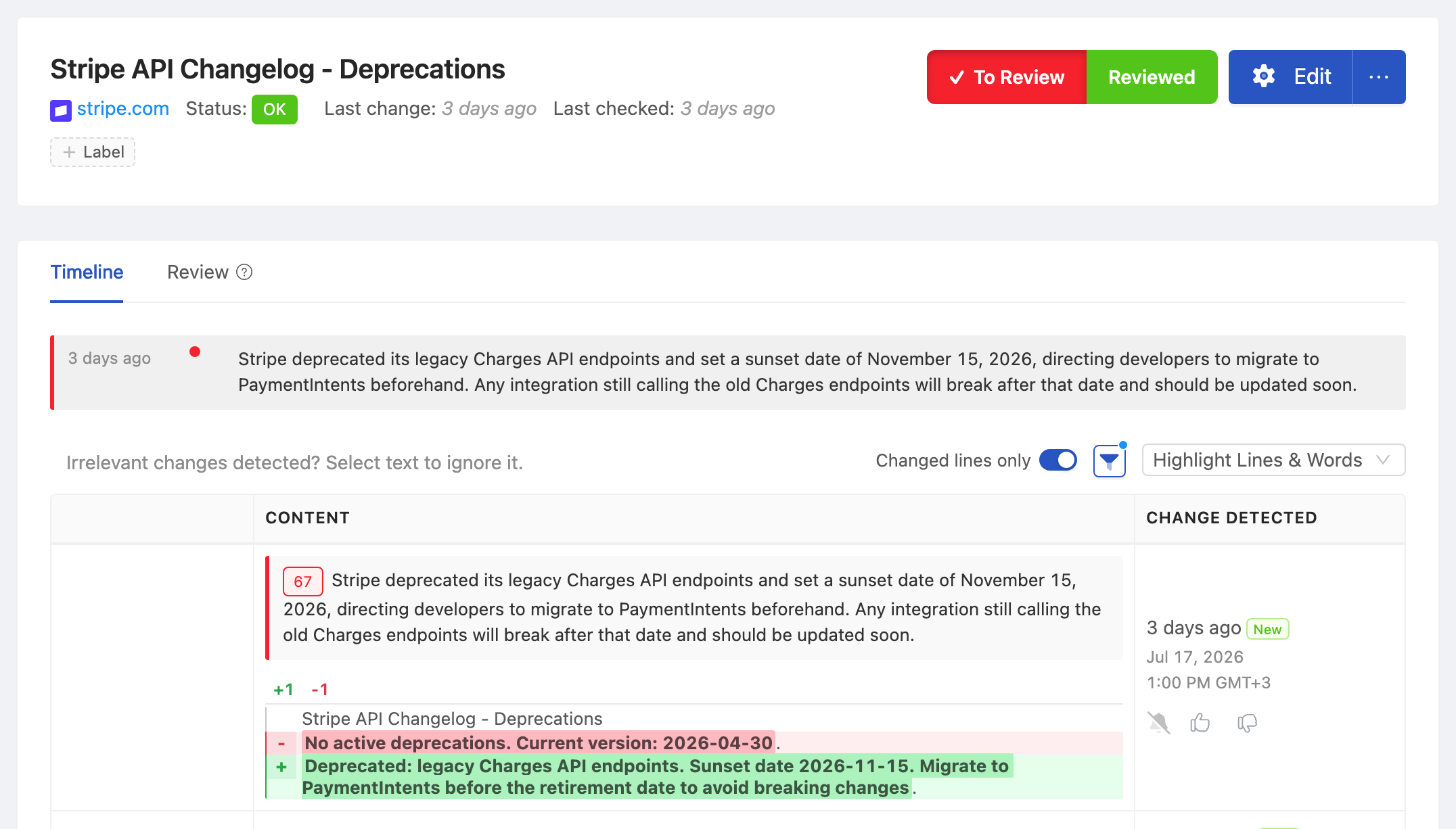The image size is (1456, 829).
Task: Mark the change as To Review
Action: pos(1006,77)
